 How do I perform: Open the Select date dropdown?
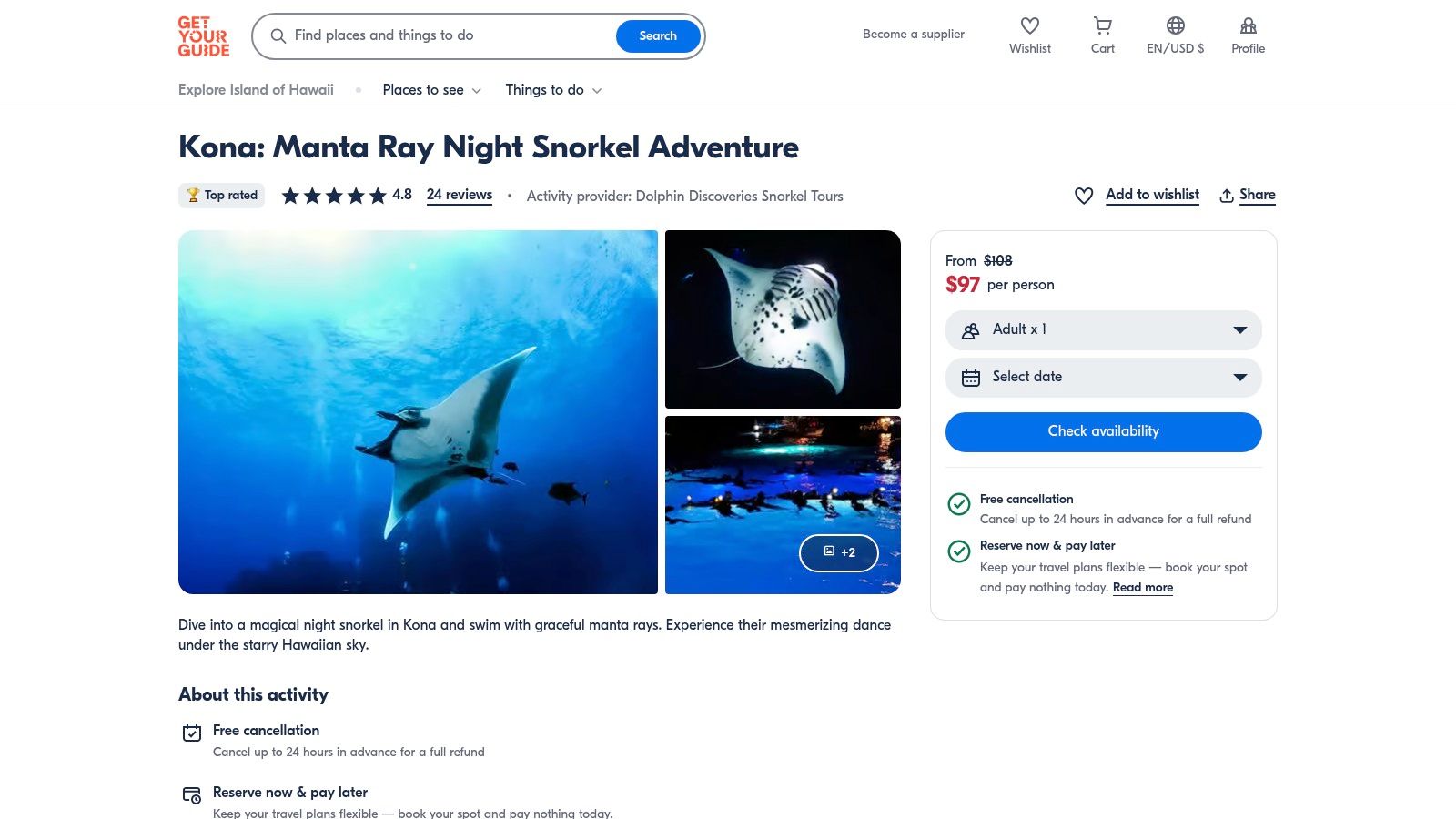click(x=1103, y=378)
